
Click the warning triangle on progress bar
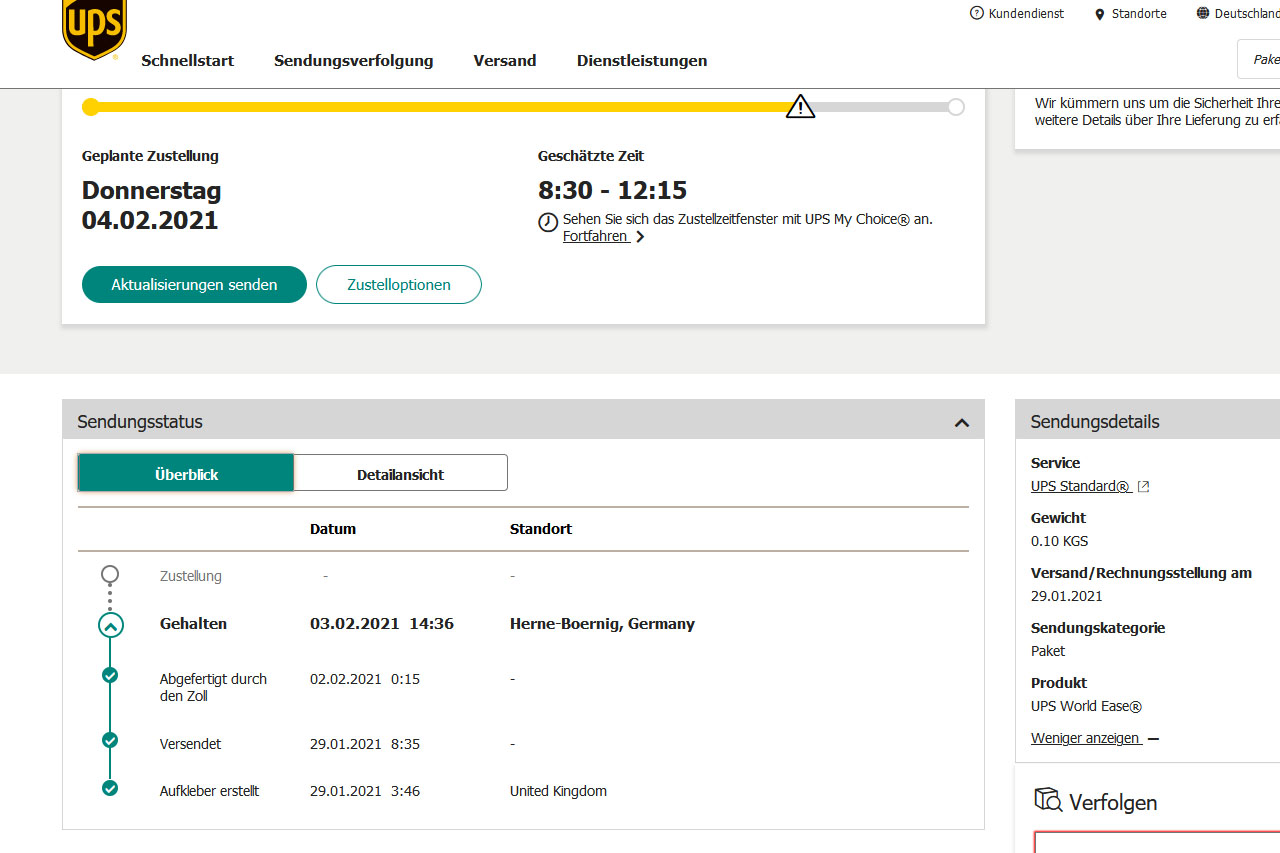click(x=800, y=106)
